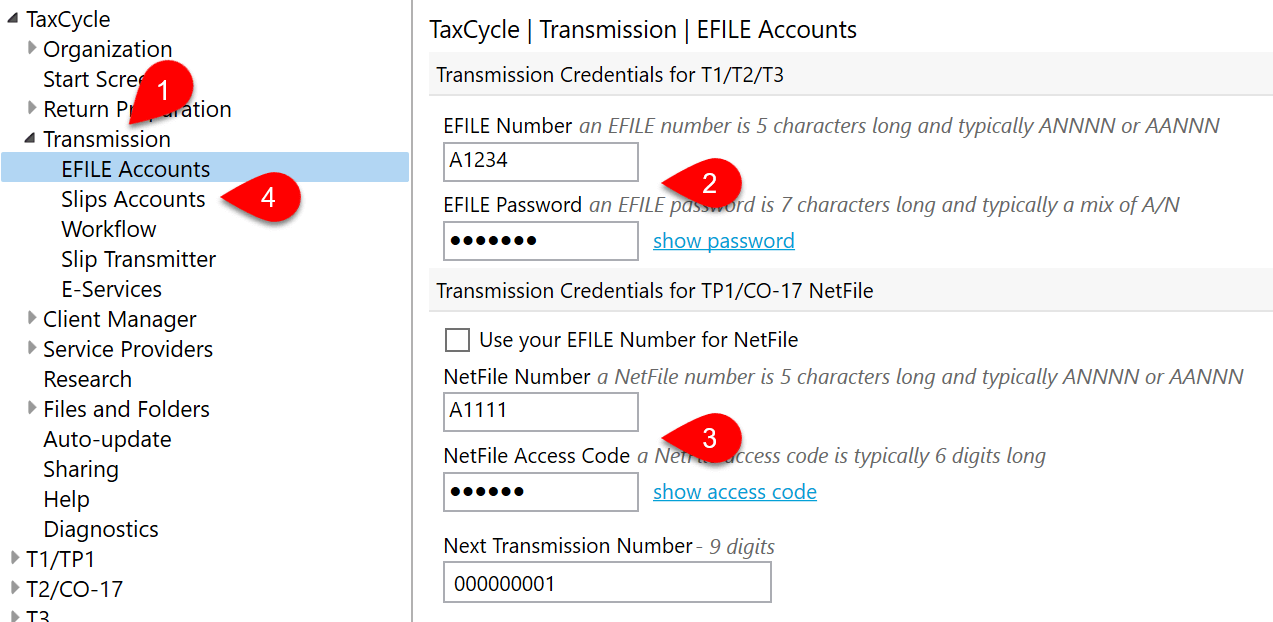
Task: Expand the Files and Folders arrow
Action: [x=32, y=408]
